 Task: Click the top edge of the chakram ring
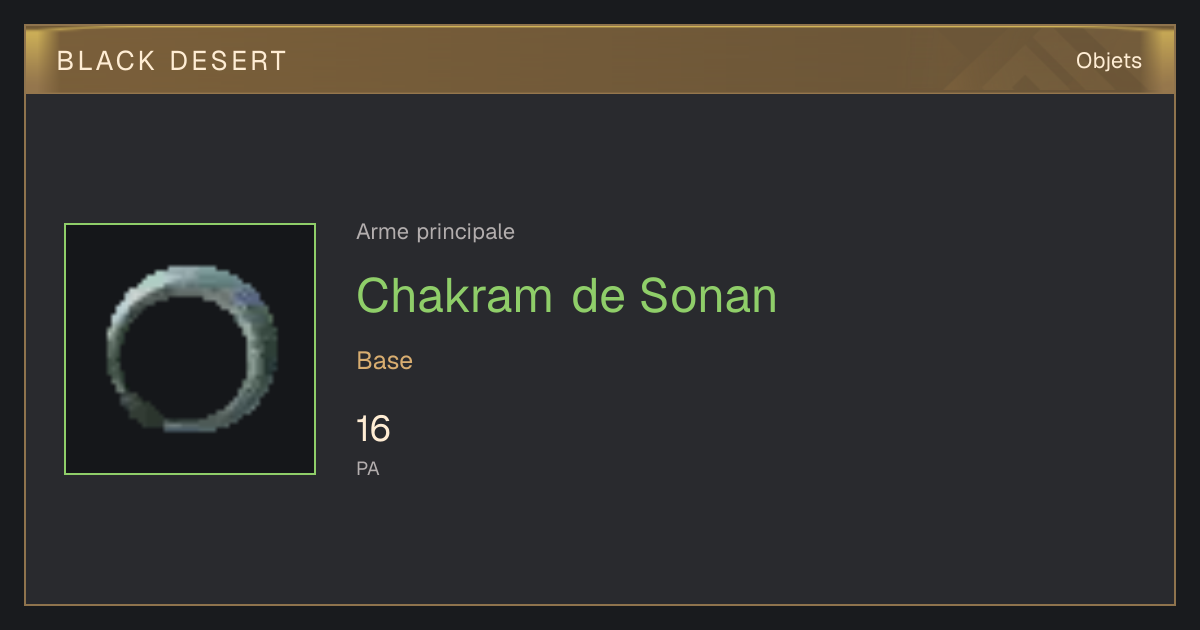(x=200, y=274)
